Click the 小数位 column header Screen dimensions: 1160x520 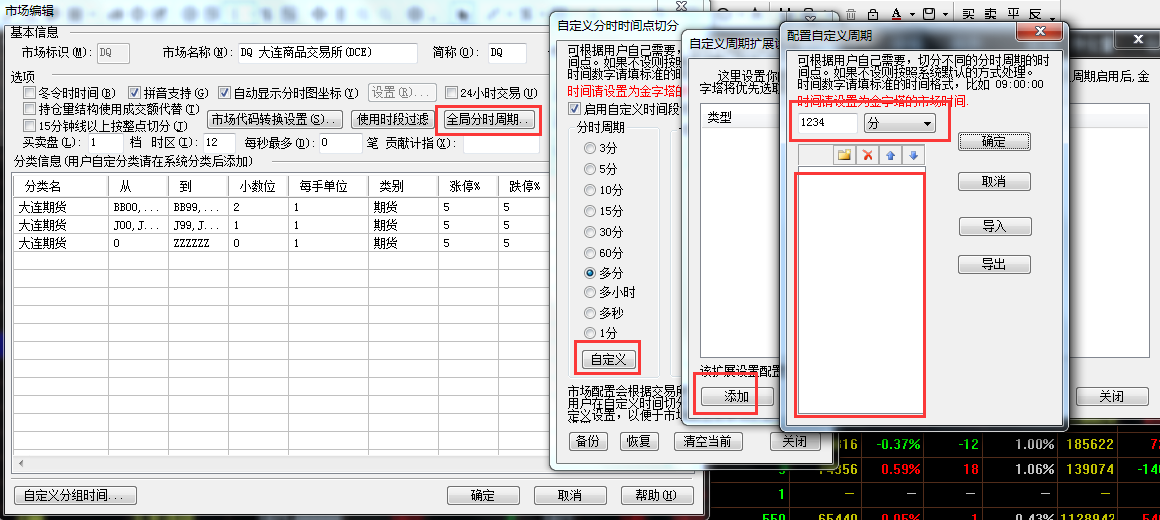point(257,186)
